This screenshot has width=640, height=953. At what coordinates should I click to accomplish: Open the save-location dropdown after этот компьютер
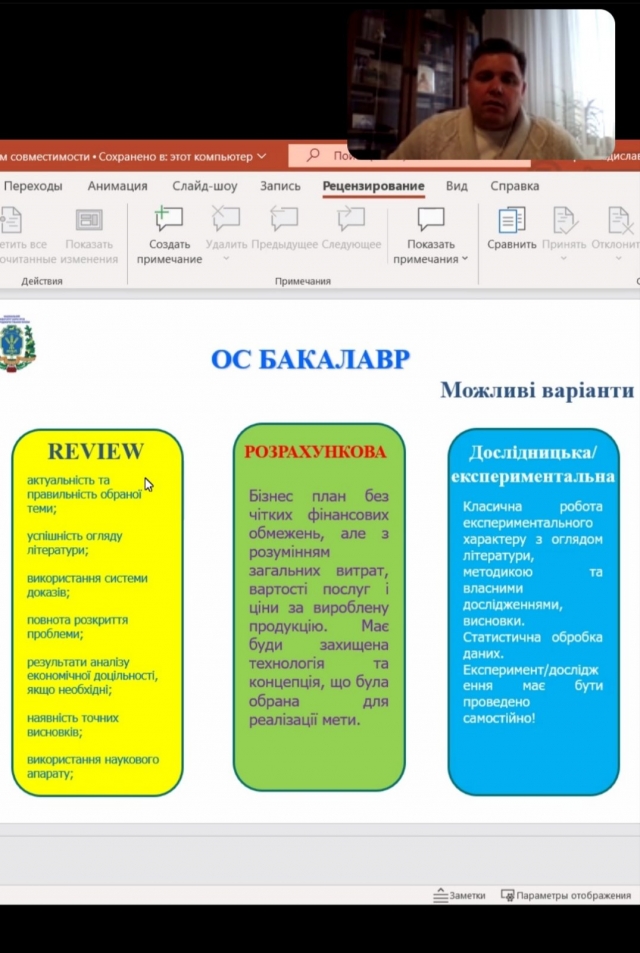point(262,156)
